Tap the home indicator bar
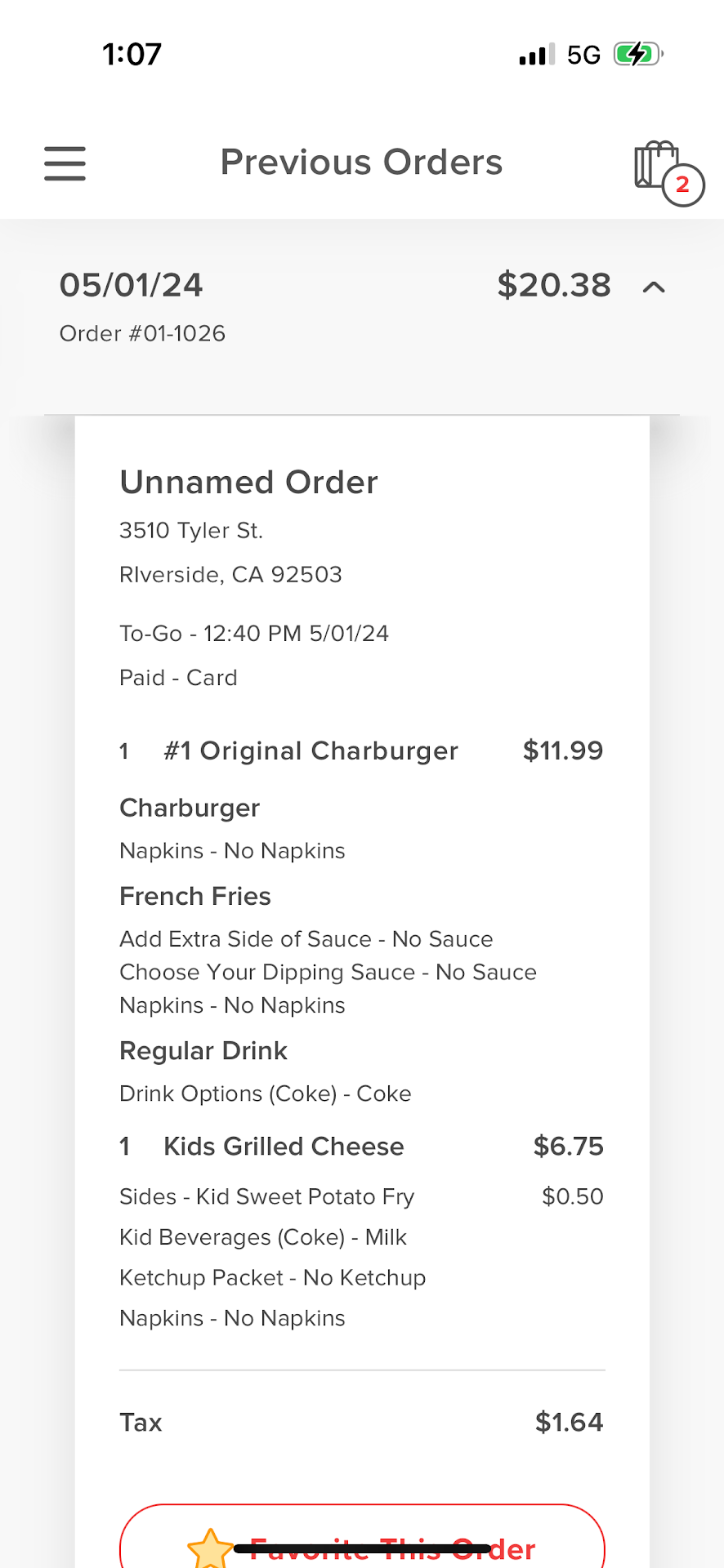 (362, 1549)
